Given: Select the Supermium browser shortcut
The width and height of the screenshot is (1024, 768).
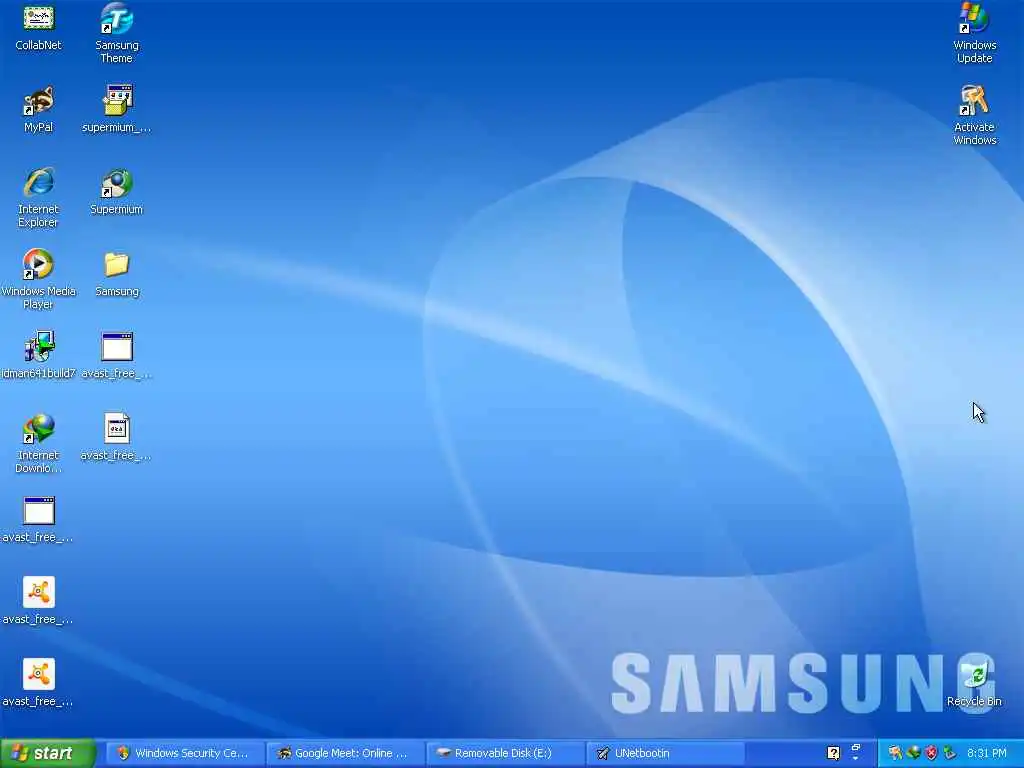Looking at the screenshot, I should click(116, 191).
